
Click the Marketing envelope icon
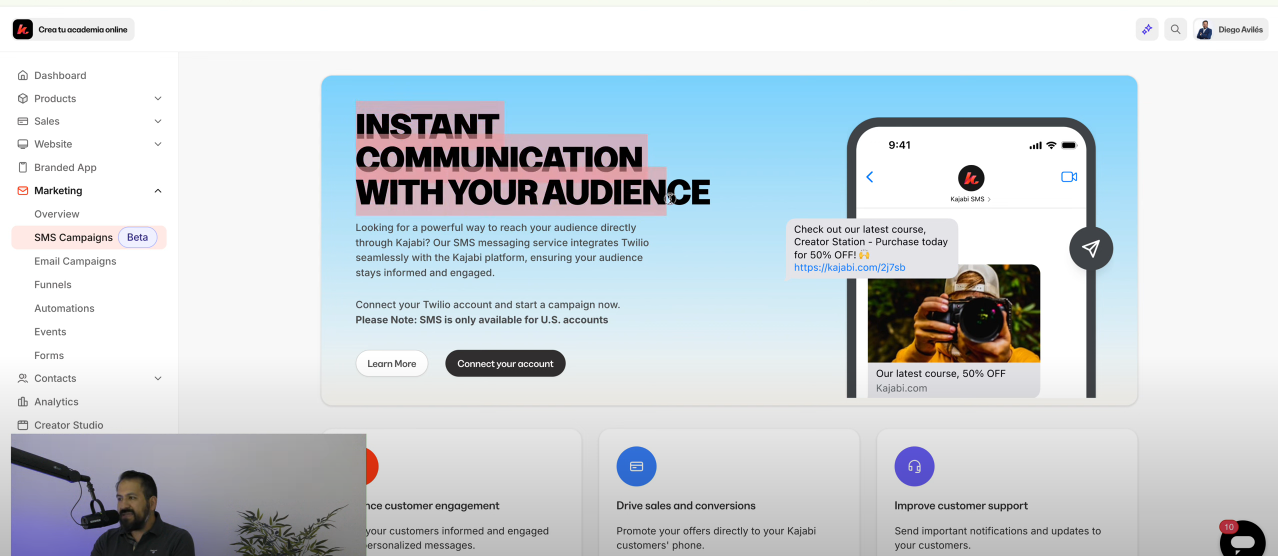[x=23, y=190]
